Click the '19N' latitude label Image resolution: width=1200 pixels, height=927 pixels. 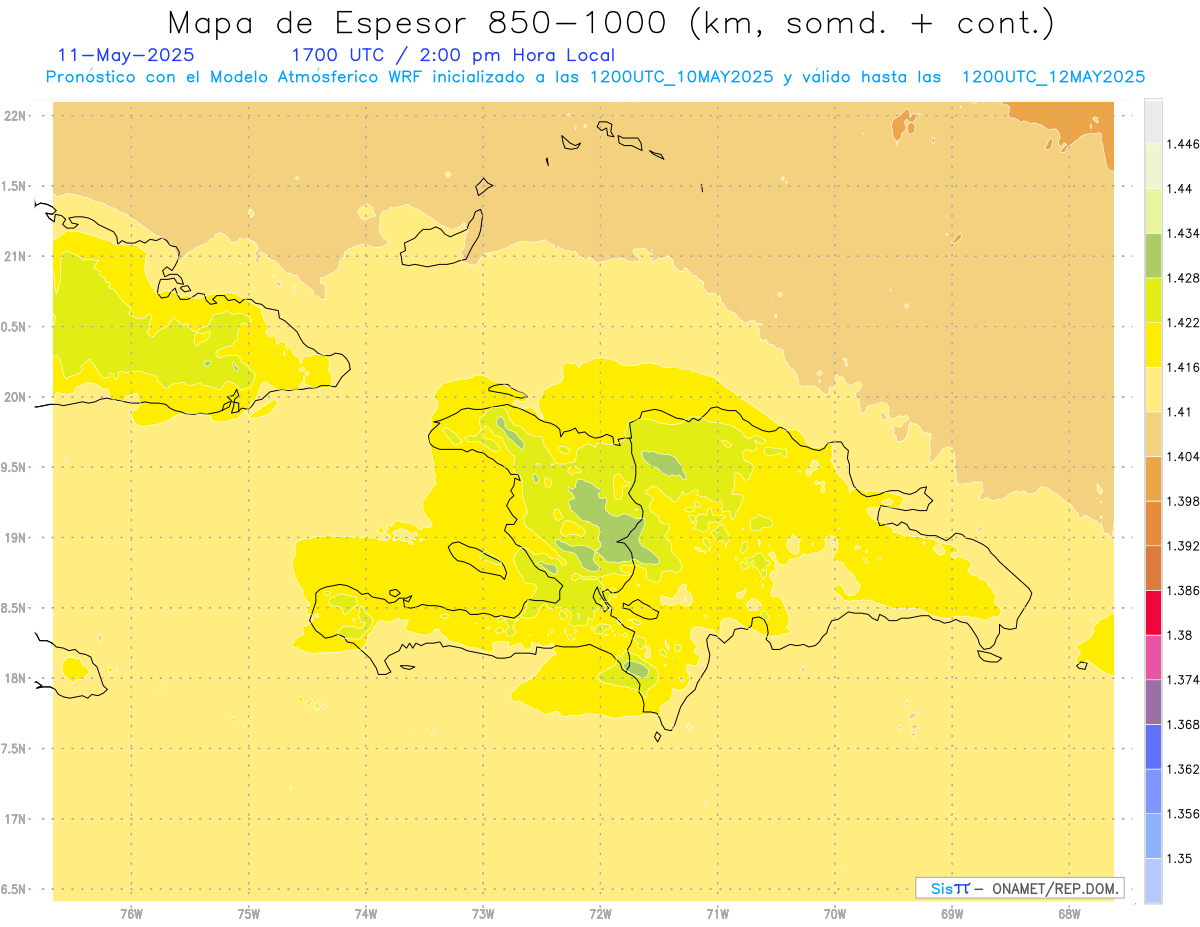[x=16, y=538]
